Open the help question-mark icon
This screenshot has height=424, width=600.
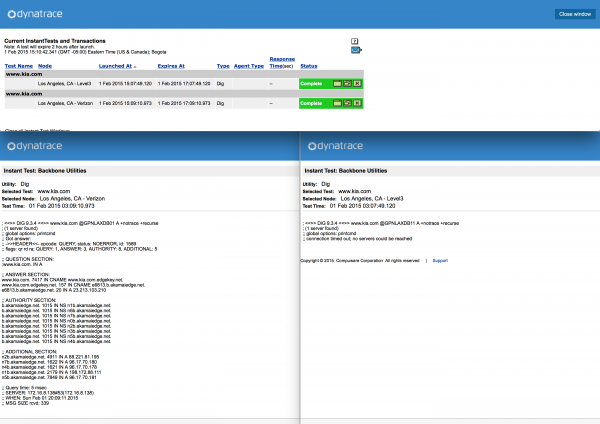pyautogui.click(x=354, y=41)
